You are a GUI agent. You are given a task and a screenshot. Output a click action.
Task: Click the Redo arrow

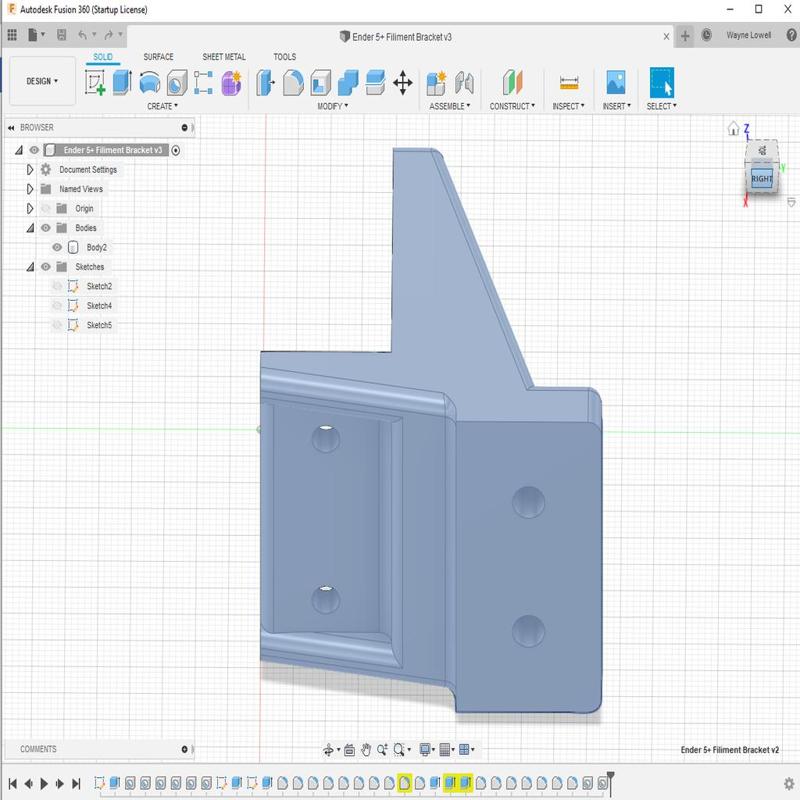point(109,35)
